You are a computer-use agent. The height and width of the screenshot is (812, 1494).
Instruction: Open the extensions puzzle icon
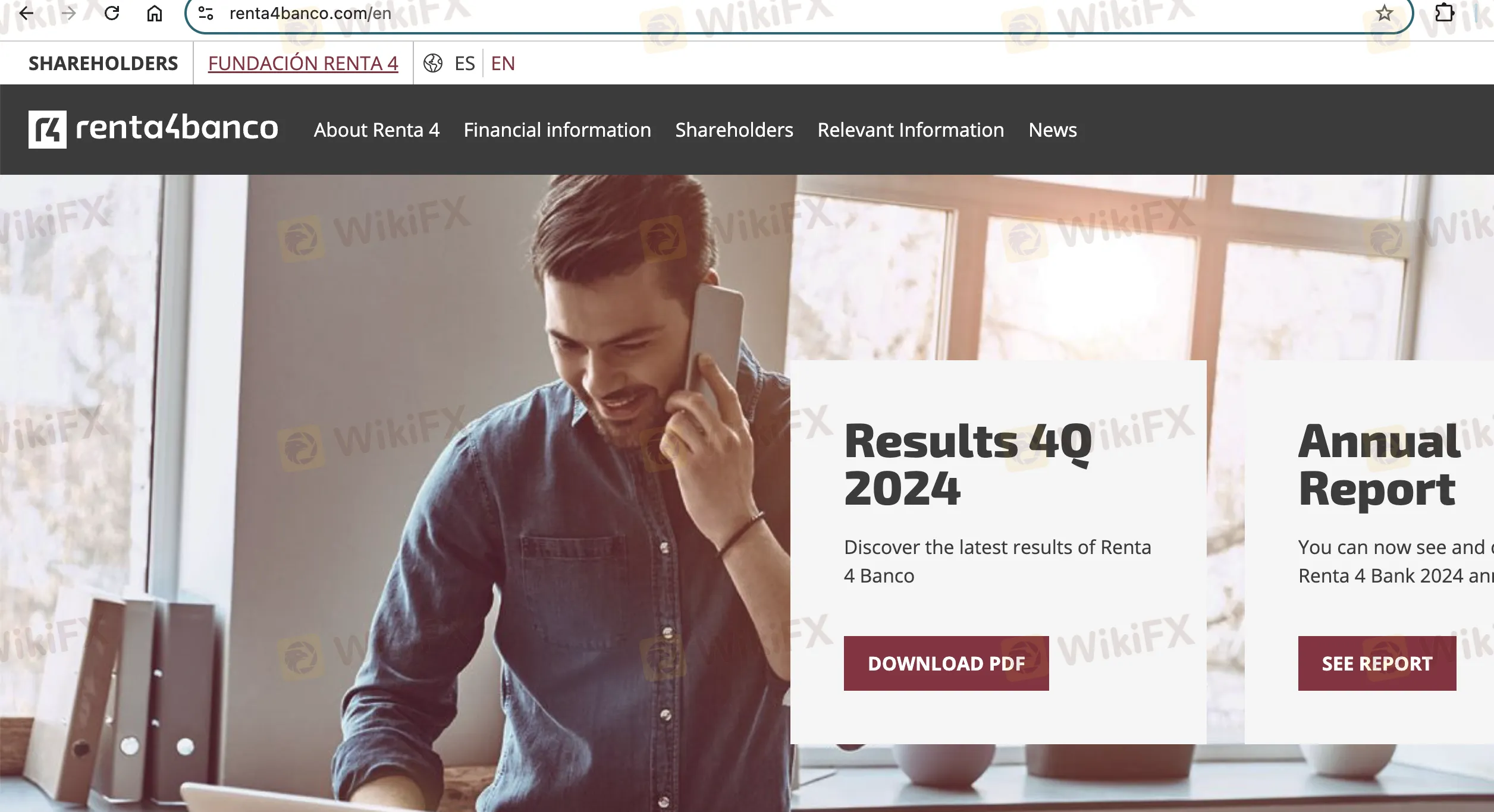tap(1445, 12)
